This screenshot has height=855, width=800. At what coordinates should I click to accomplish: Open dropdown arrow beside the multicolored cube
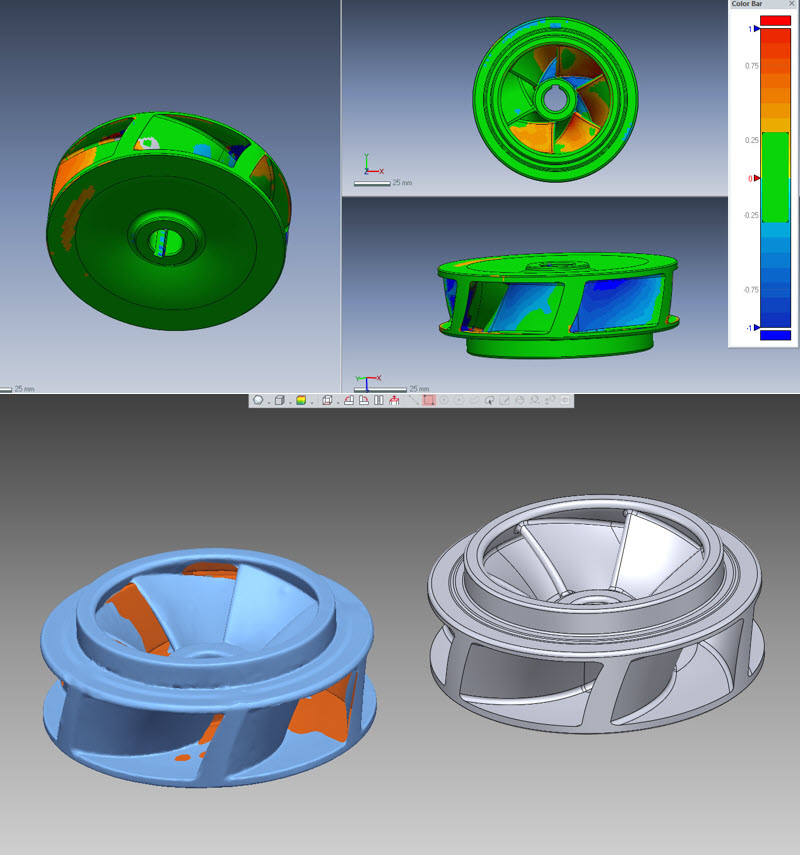[x=312, y=401]
